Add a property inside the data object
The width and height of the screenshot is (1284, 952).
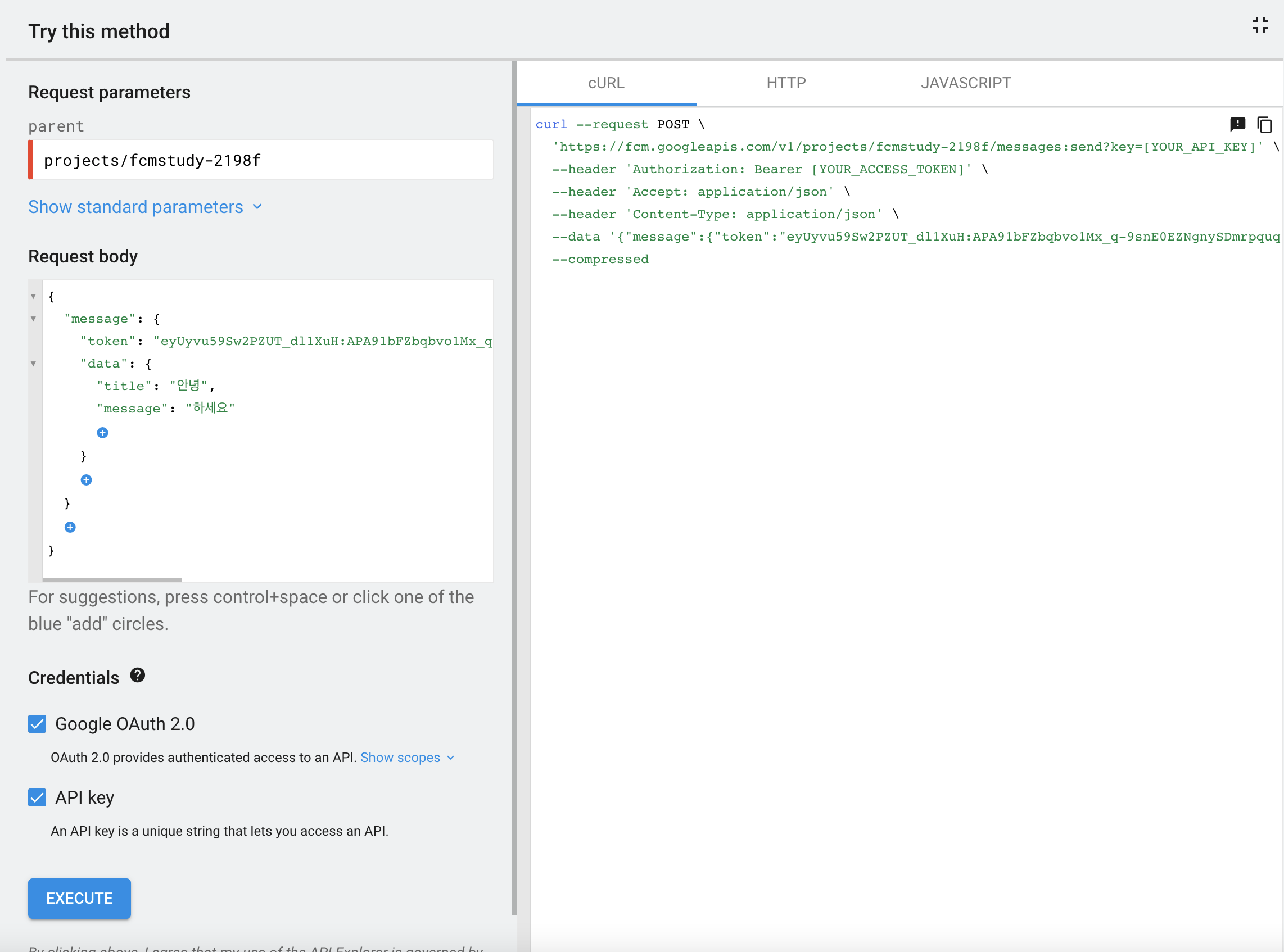pos(102,433)
